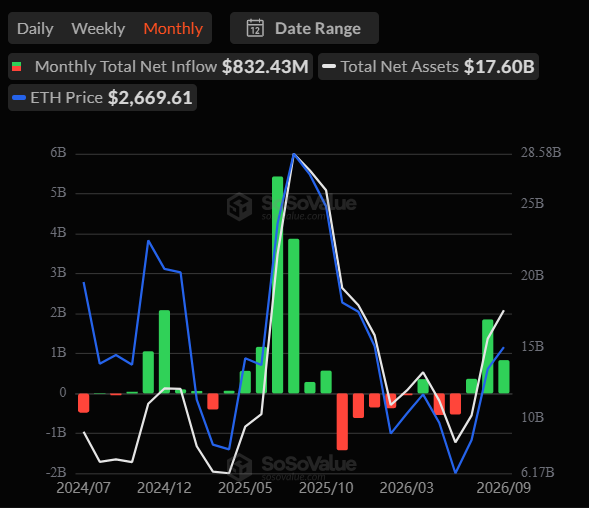The image size is (589, 508).
Task: Click the 2025/10 x-axis label
Action: coord(326,488)
